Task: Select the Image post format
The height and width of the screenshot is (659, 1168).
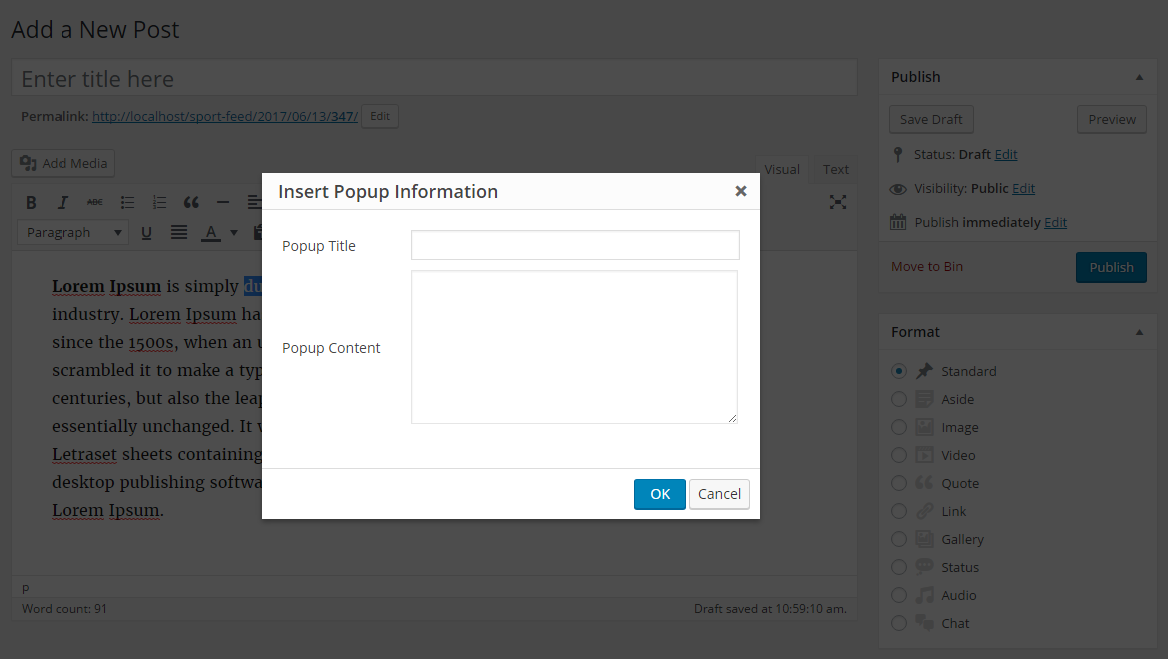Action: click(899, 427)
